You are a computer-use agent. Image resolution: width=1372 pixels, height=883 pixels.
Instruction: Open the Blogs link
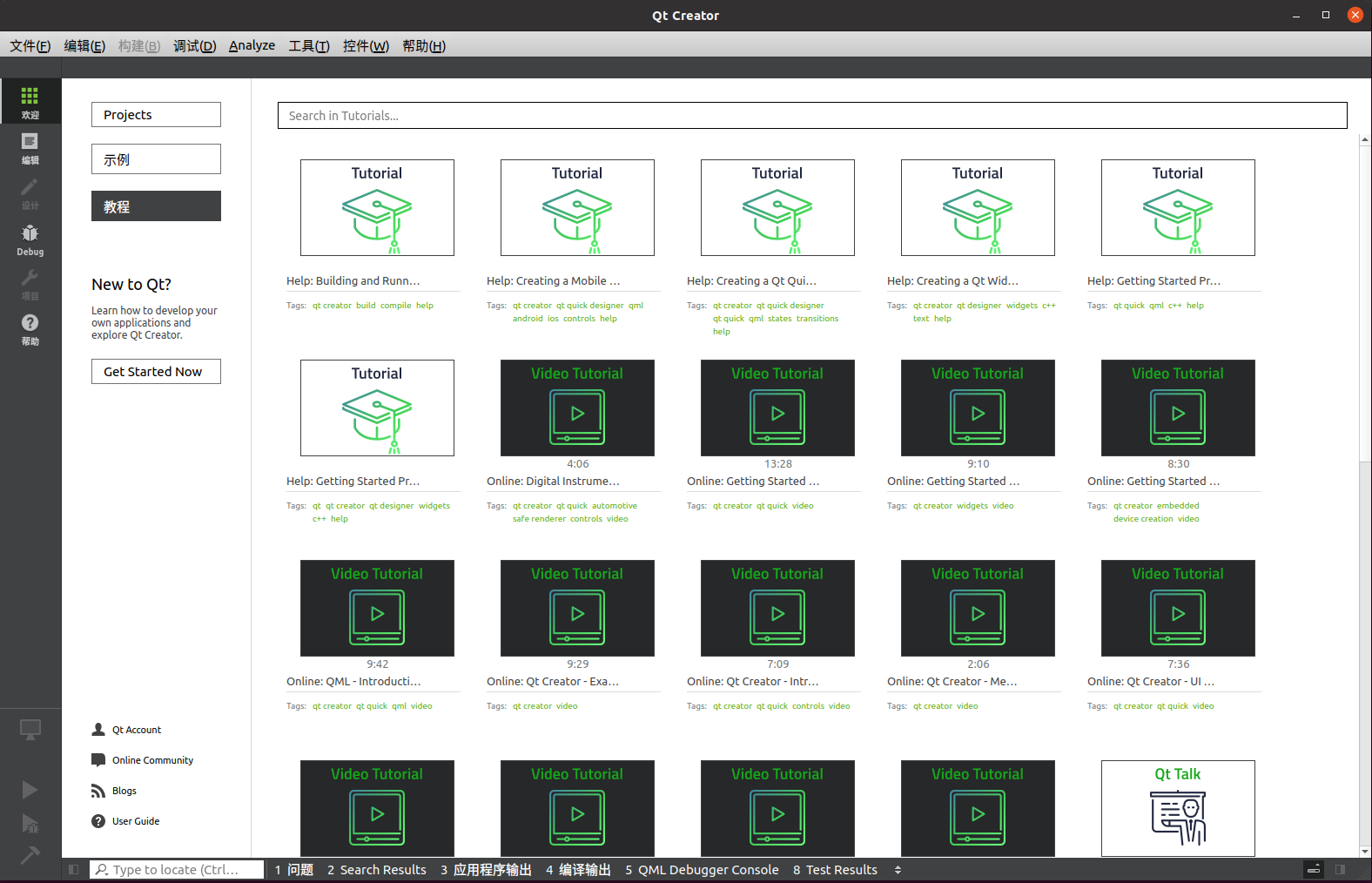coord(124,791)
